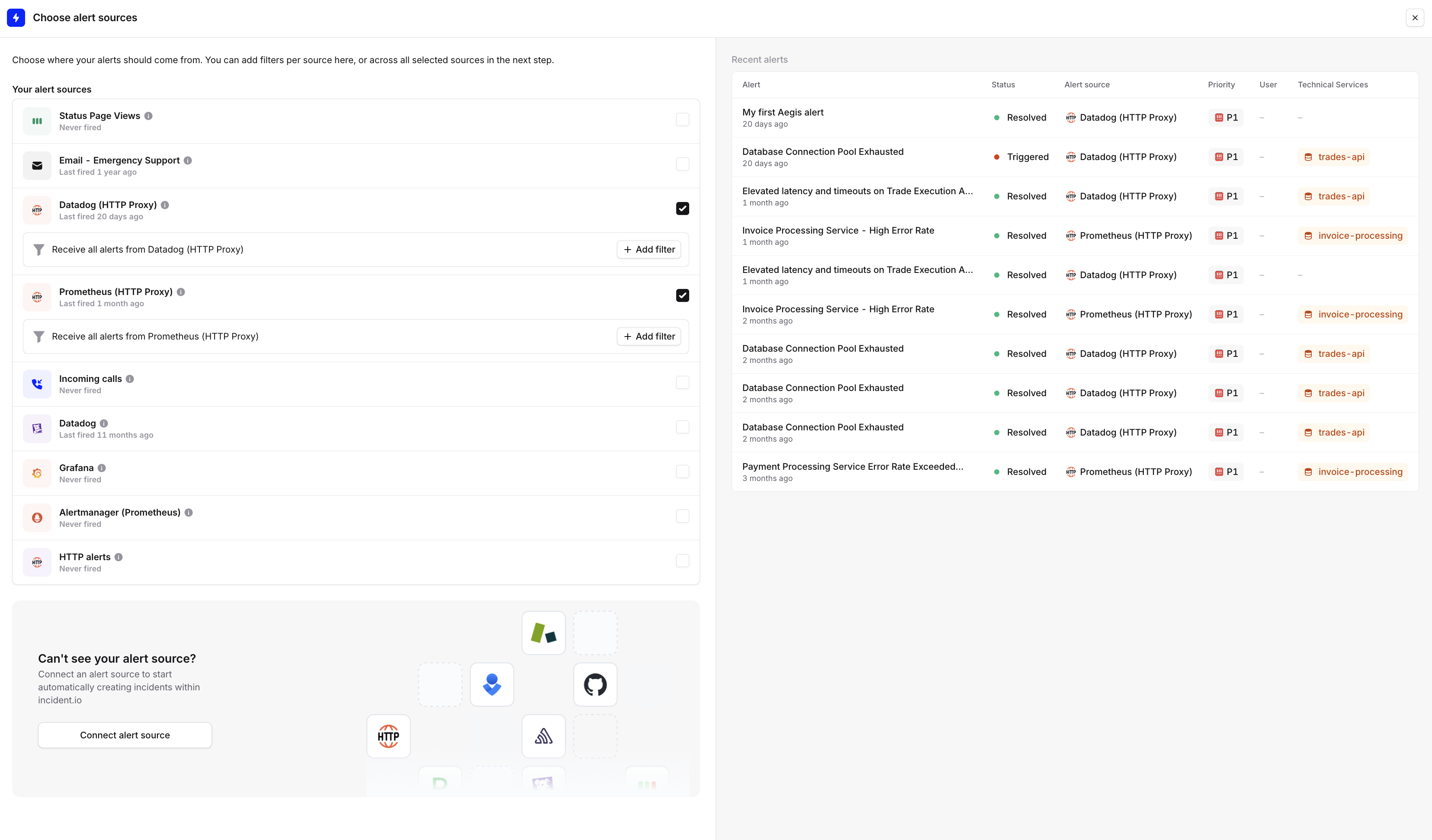Open info tooltip for Email - Emergency Support
The height and width of the screenshot is (840, 1432).
tap(187, 160)
